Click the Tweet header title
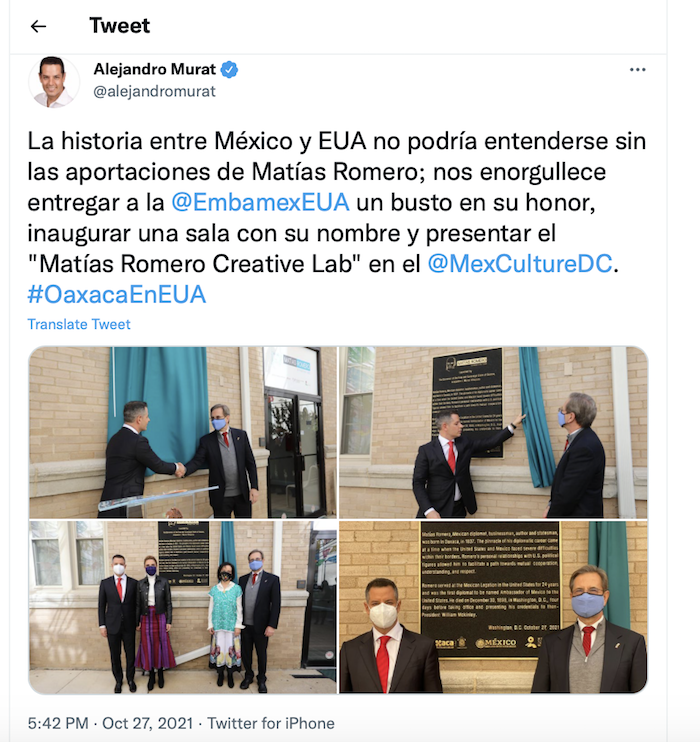The image size is (700, 742). (119, 26)
